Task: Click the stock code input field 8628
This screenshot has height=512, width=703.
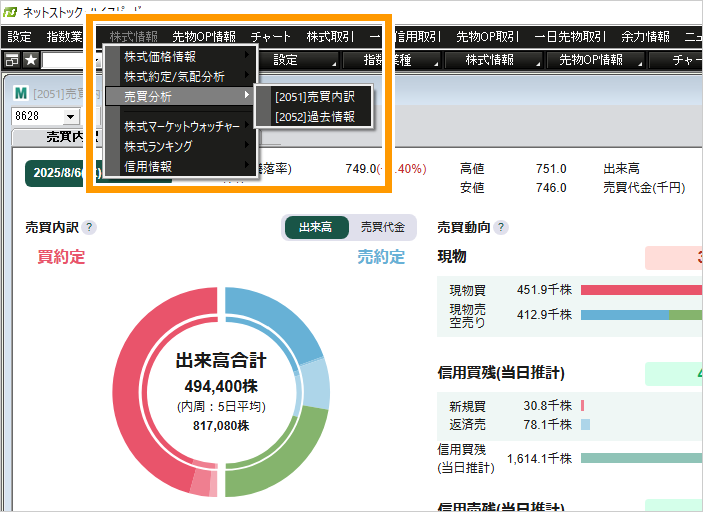Action: pyautogui.click(x=37, y=117)
